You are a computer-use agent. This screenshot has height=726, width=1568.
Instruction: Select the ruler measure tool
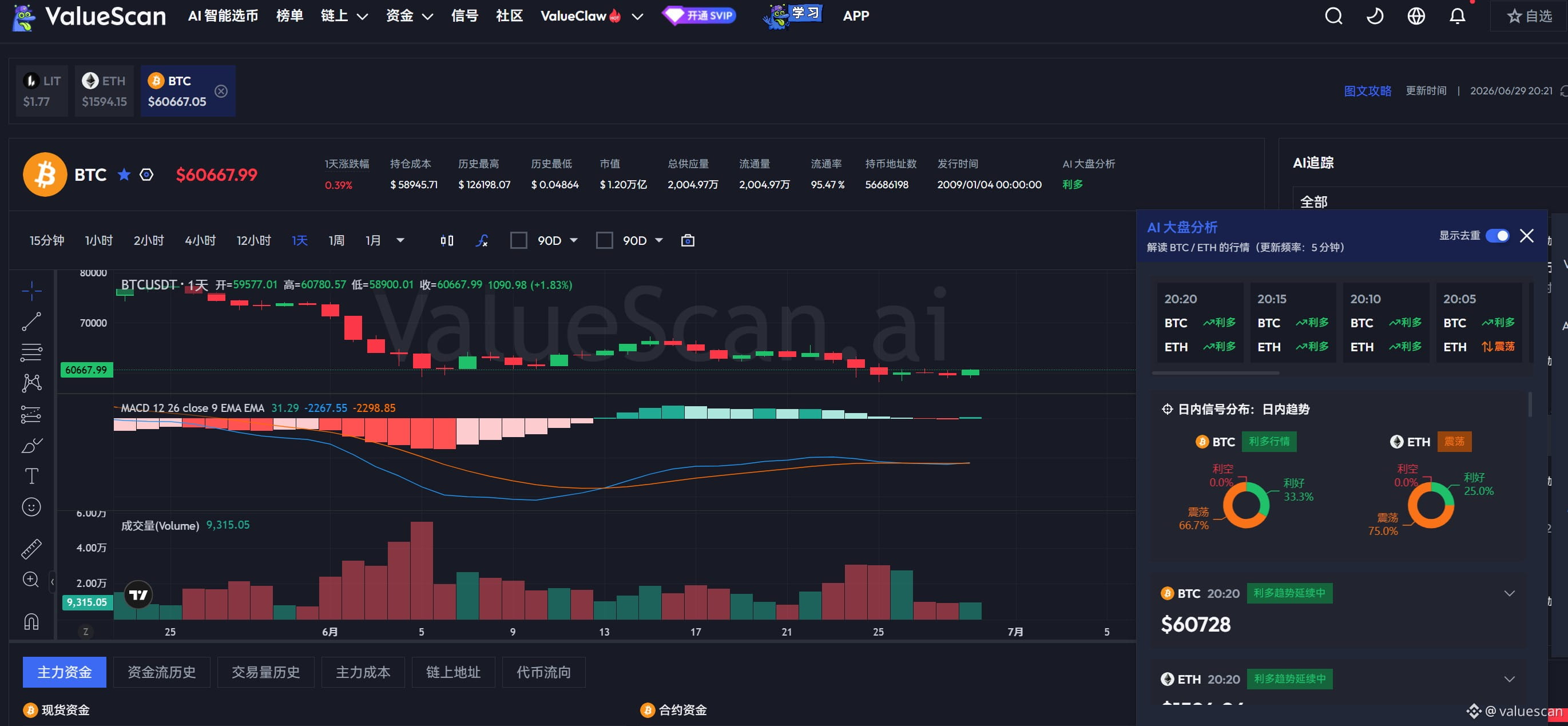(x=31, y=549)
